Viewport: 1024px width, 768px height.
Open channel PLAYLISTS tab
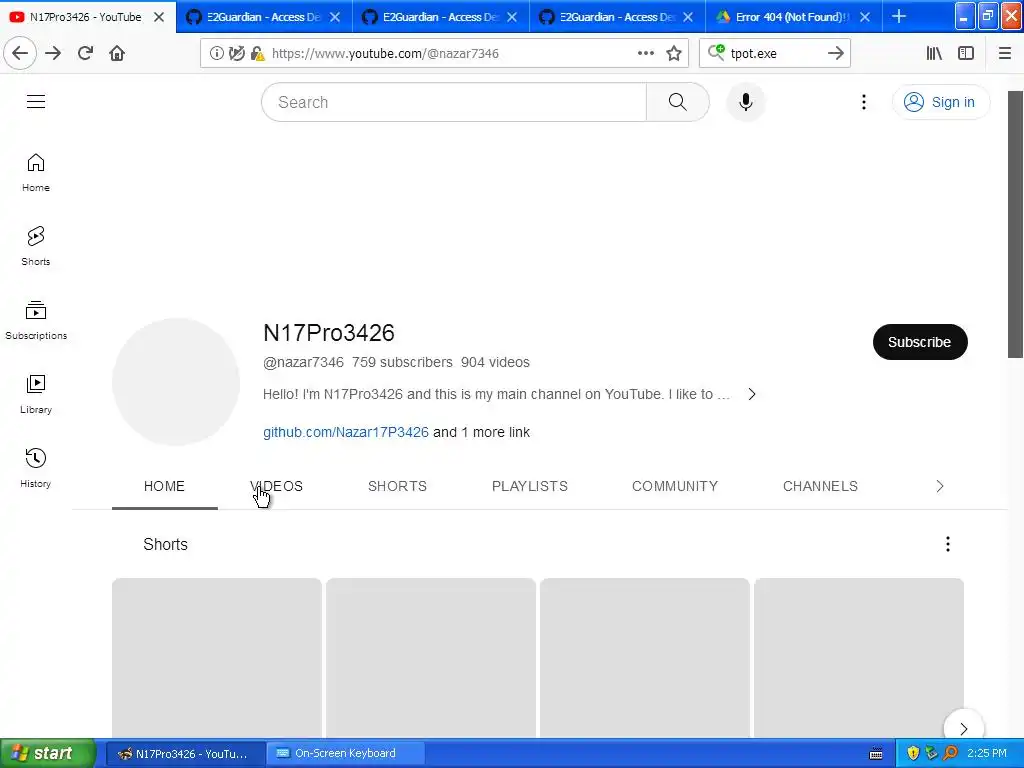(x=530, y=486)
